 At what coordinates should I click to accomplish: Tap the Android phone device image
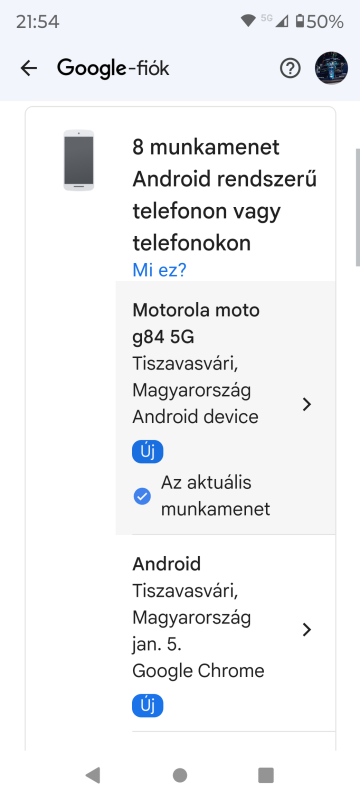[79, 160]
